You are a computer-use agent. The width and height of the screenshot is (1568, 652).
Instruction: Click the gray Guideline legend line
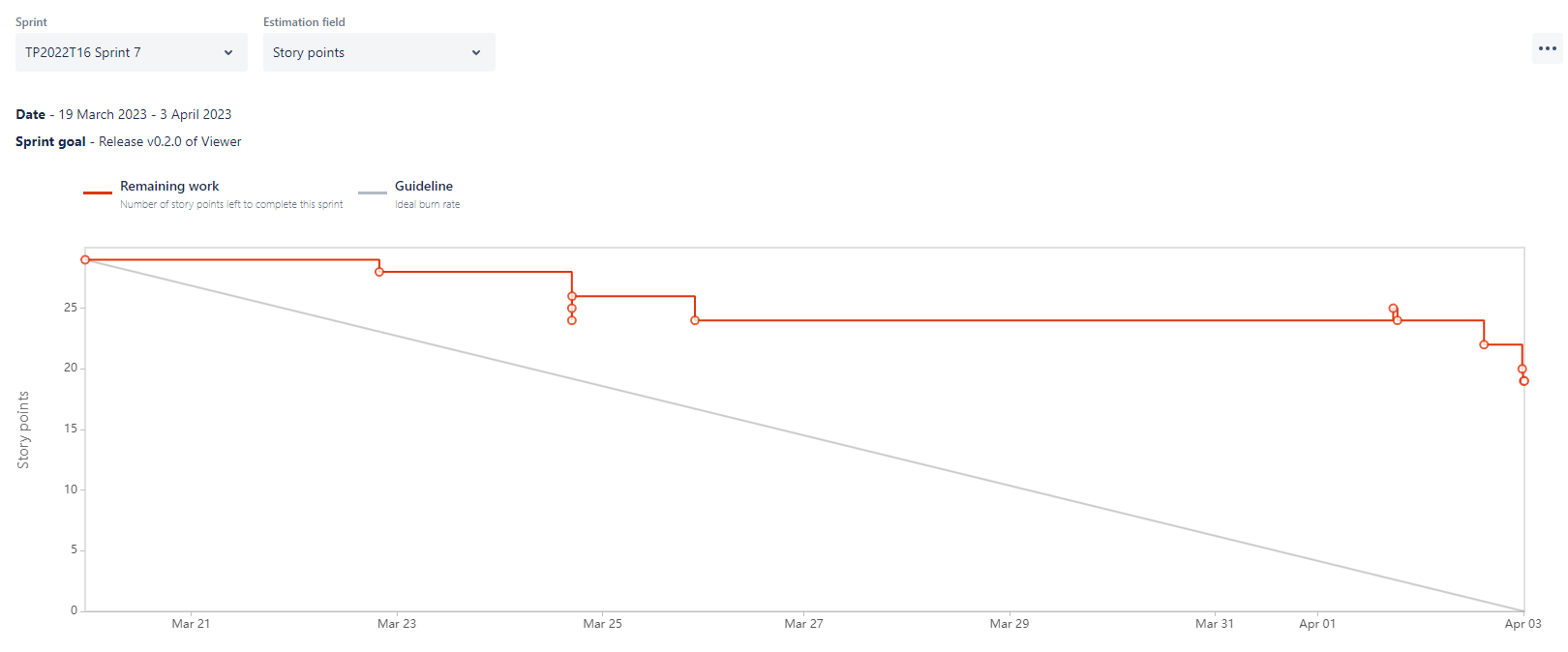(373, 193)
